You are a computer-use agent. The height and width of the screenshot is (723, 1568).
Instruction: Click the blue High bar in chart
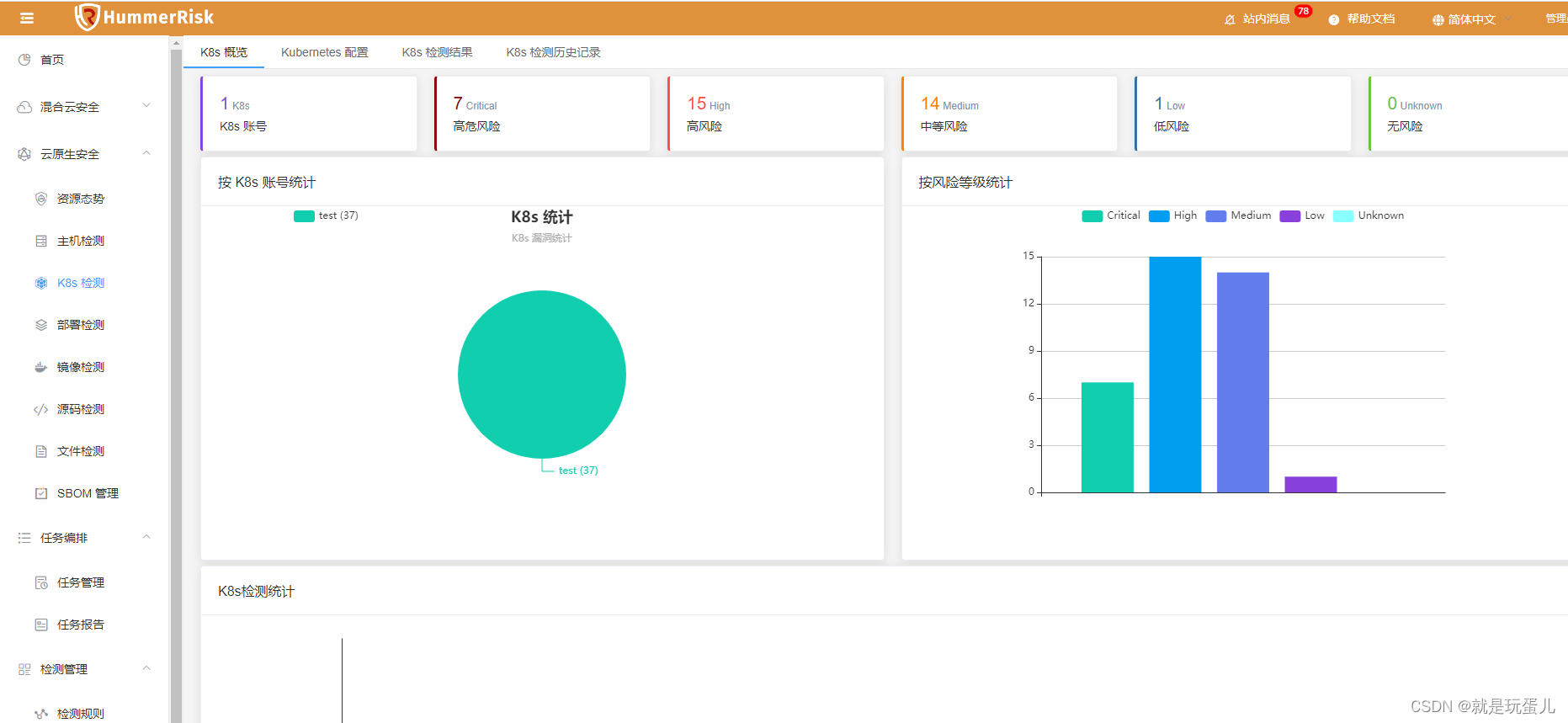[x=1175, y=375]
